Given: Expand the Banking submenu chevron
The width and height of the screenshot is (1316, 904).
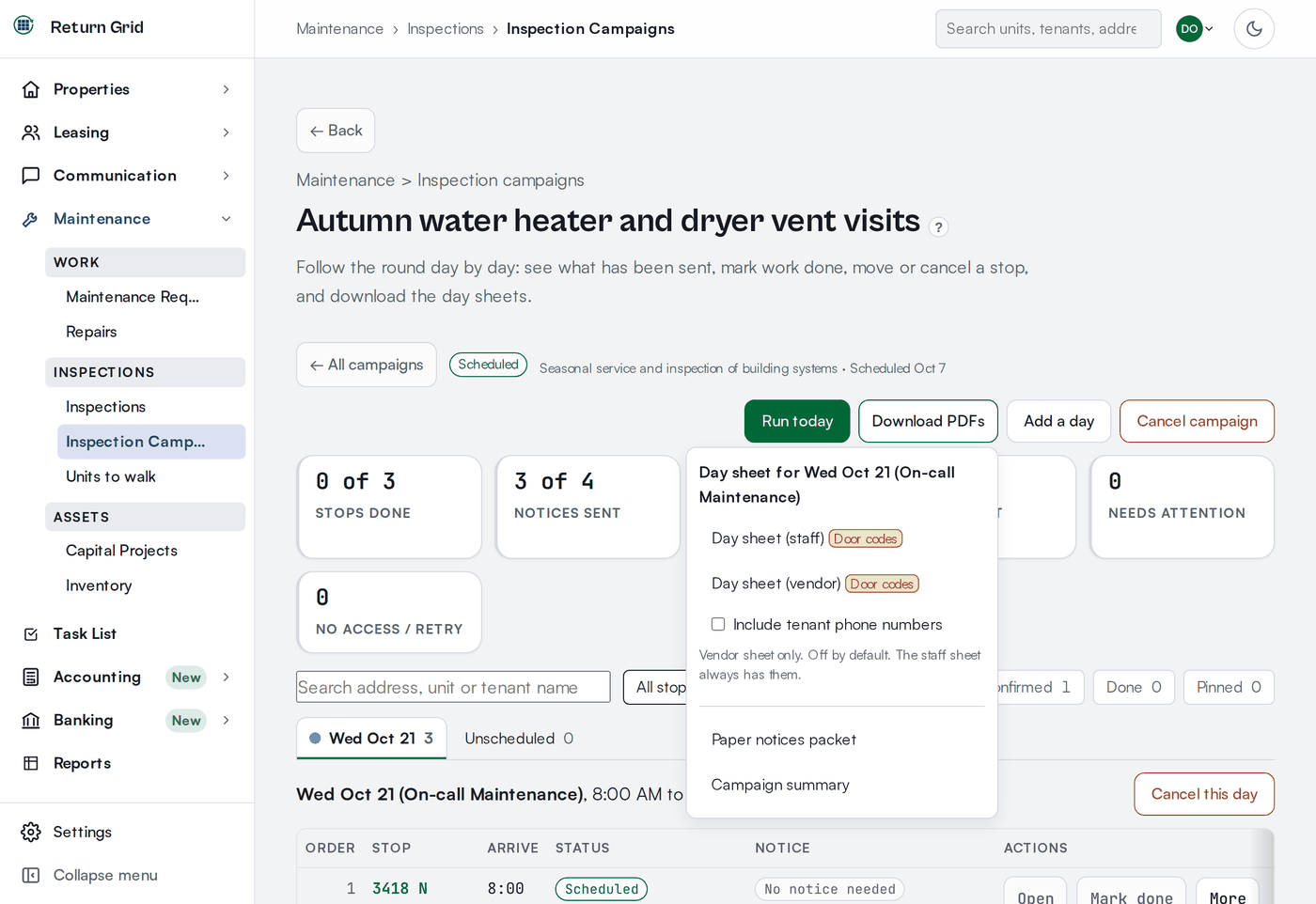Looking at the screenshot, I should click(227, 721).
